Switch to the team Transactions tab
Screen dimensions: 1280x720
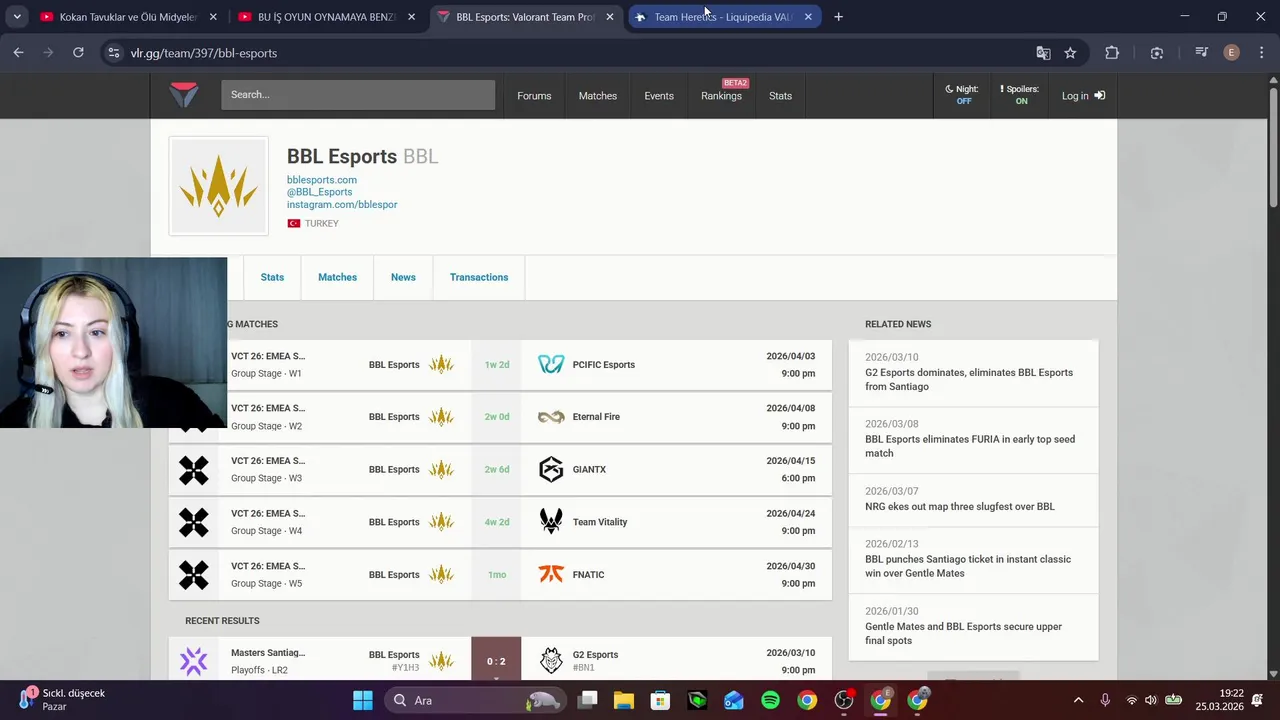tap(479, 277)
